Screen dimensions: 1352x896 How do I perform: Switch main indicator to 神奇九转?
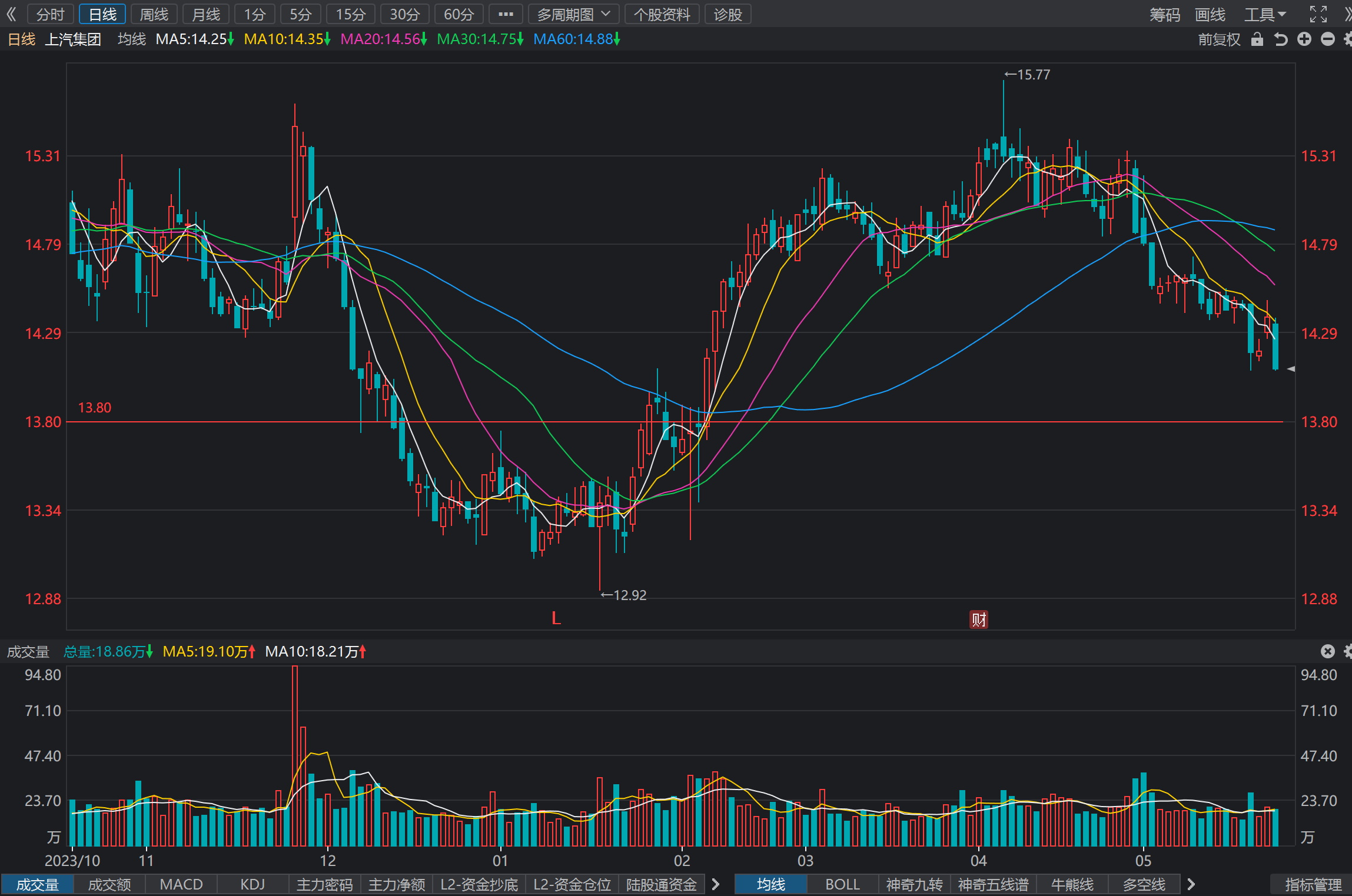pyautogui.click(x=915, y=885)
